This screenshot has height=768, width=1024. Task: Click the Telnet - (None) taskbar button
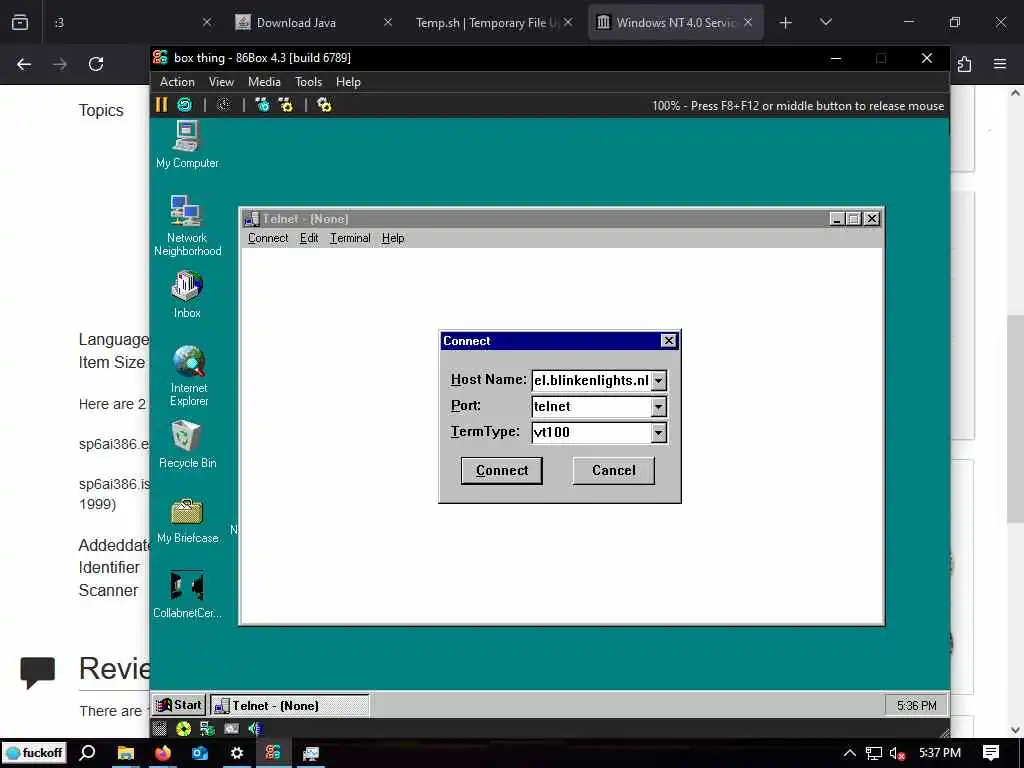pos(289,705)
